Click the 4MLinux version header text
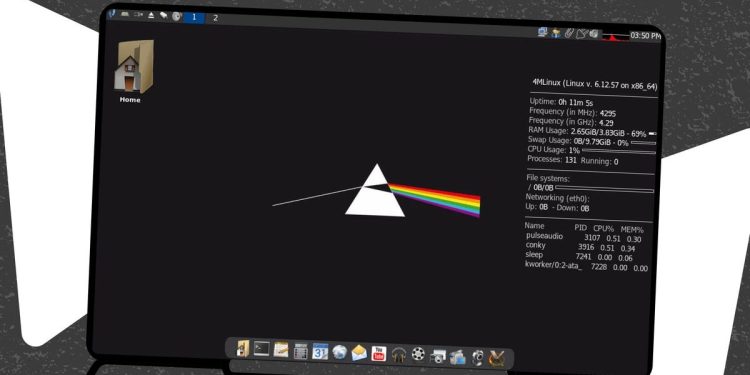This screenshot has width=750, height=375. pyautogui.click(x=595, y=84)
